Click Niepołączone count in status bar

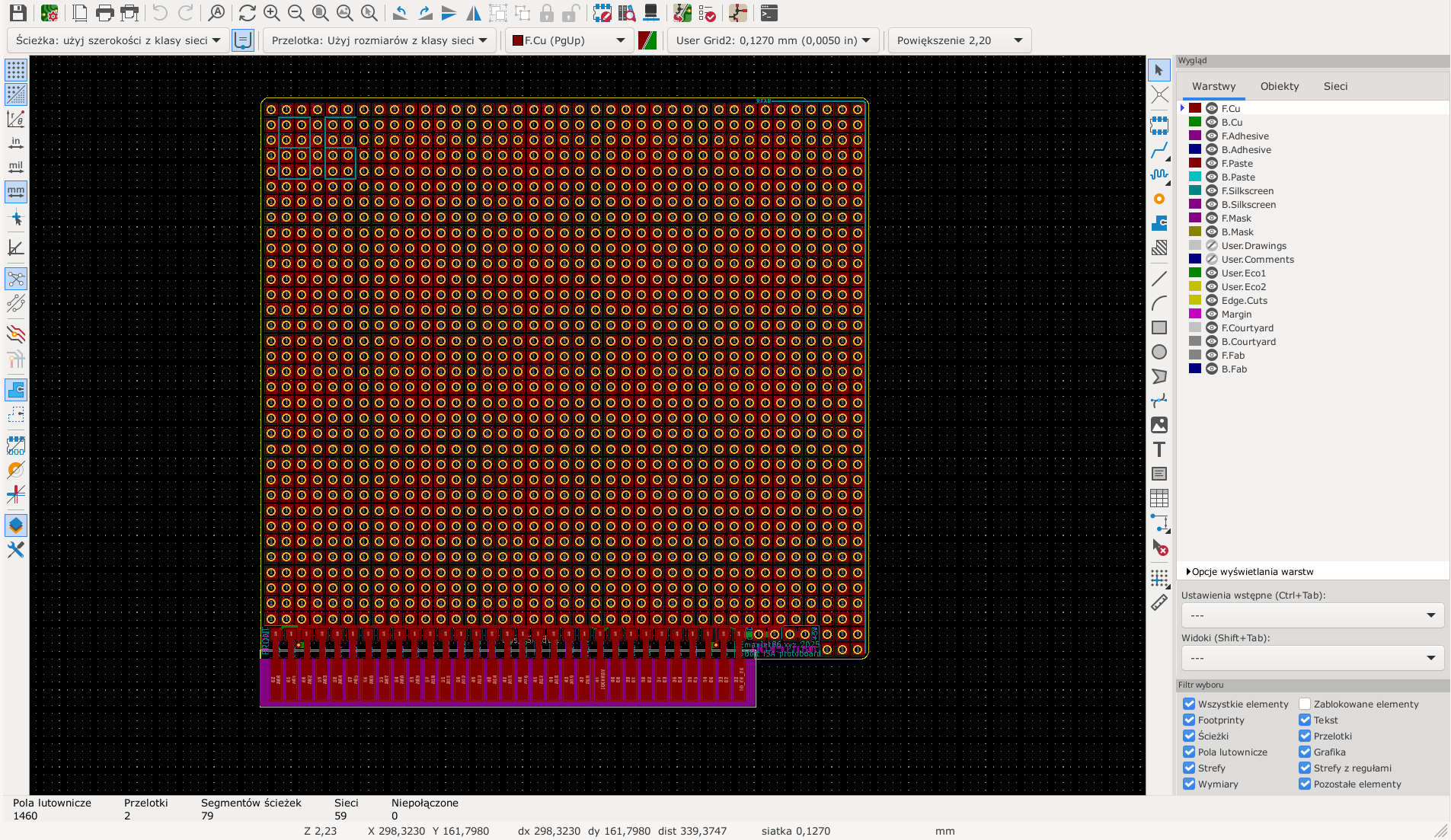pos(424,809)
